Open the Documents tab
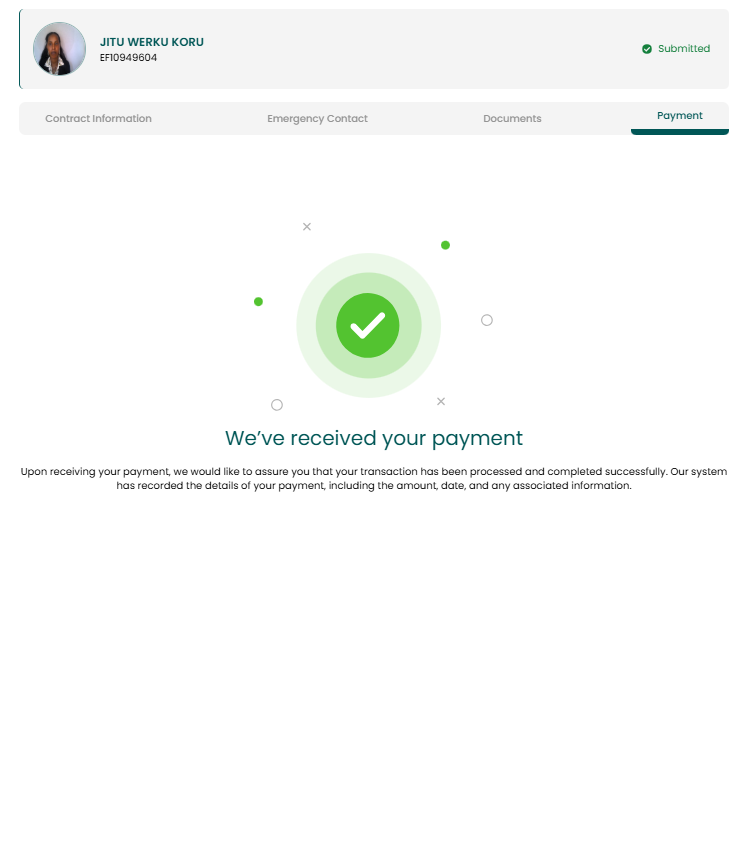749x856 pixels. tap(512, 118)
